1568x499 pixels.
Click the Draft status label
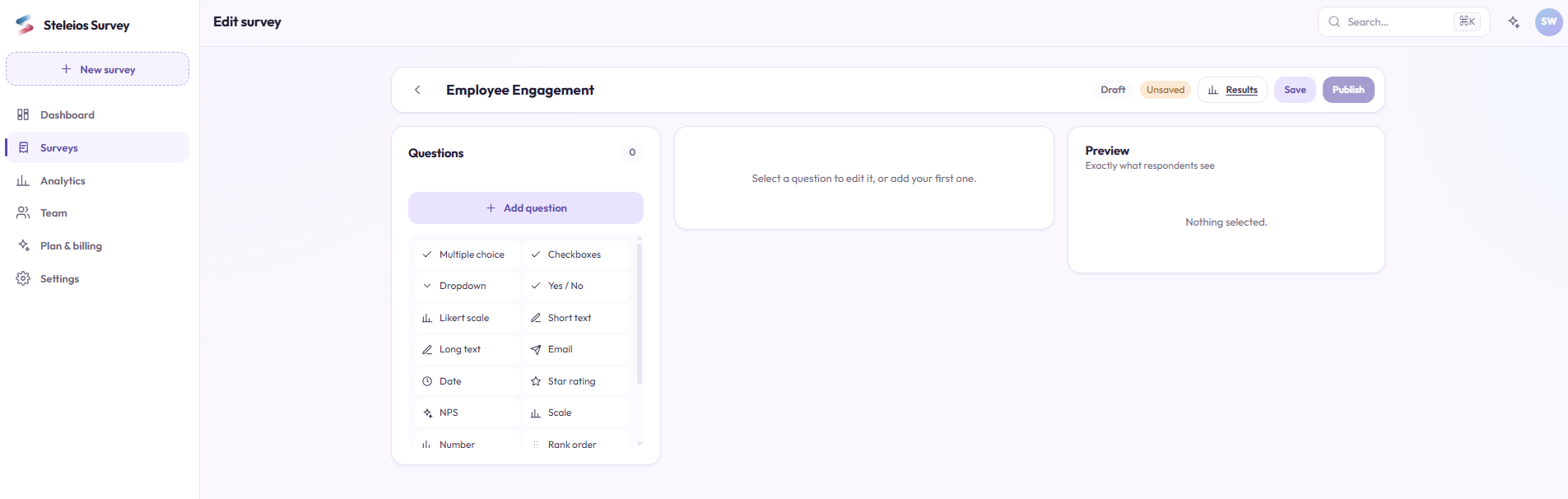pos(1113,90)
